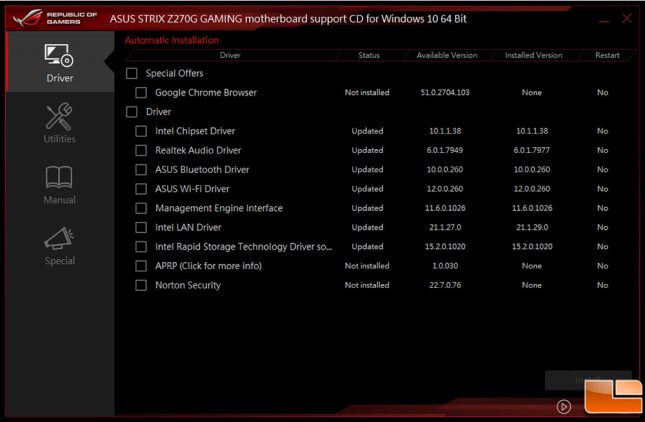Image resolution: width=645 pixels, height=422 pixels.
Task: Open the Manual book icon
Action: pyautogui.click(x=59, y=177)
